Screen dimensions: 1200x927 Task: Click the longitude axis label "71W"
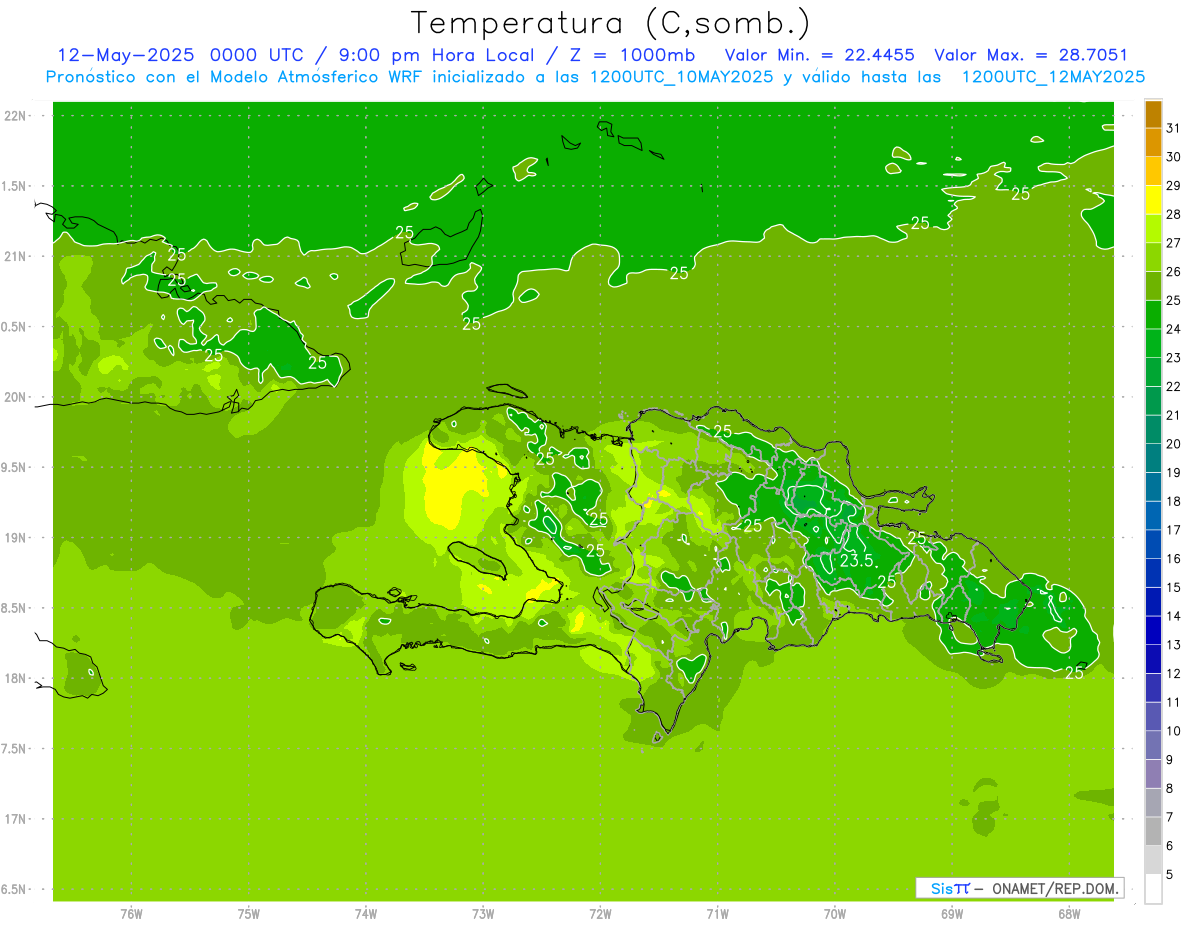click(x=717, y=914)
